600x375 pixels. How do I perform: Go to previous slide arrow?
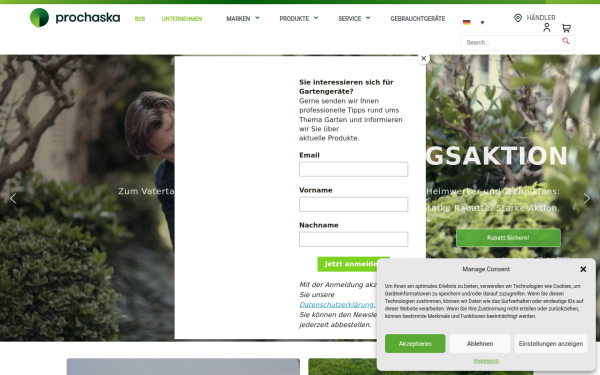pos(13,198)
